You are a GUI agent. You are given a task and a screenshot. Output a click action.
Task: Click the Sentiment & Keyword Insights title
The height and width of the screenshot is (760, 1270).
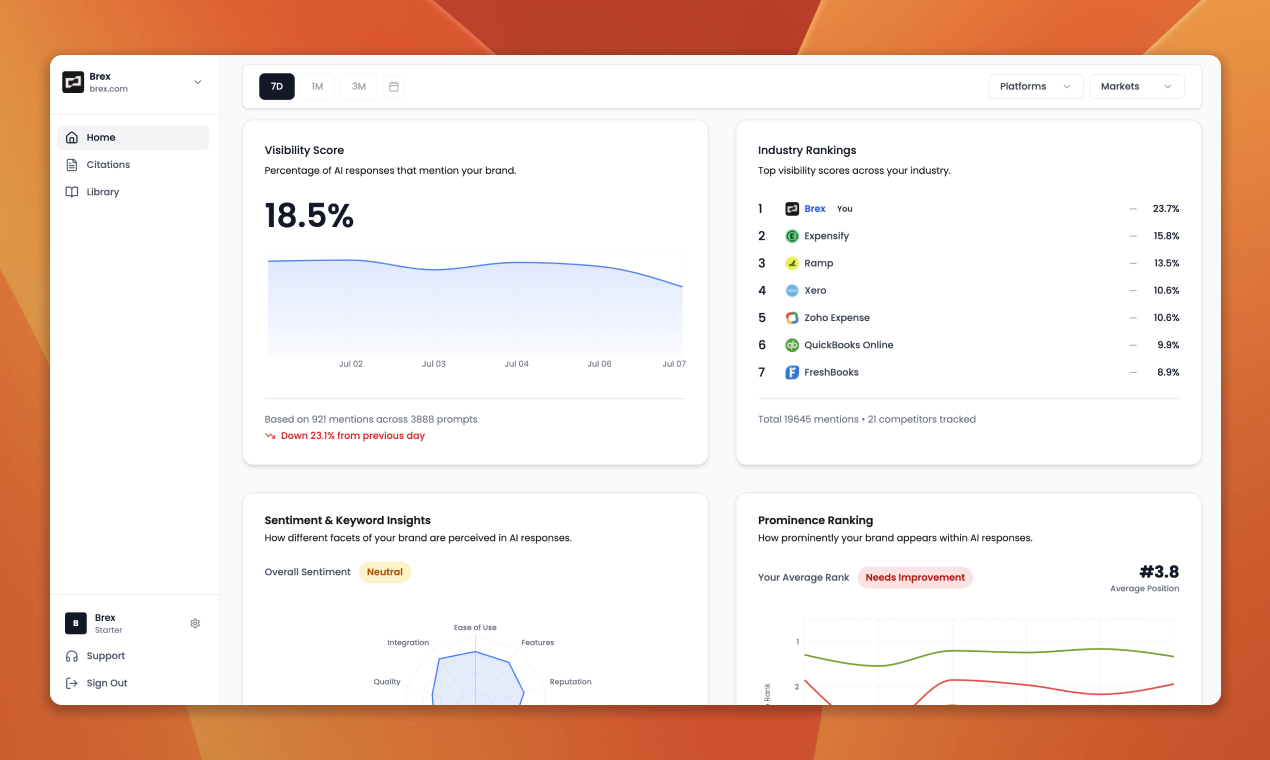[x=348, y=520]
